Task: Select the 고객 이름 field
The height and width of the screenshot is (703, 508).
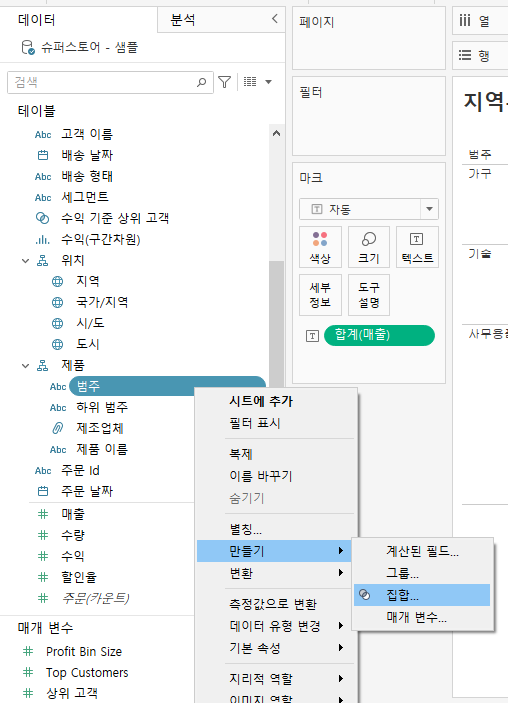Action: click(x=87, y=134)
